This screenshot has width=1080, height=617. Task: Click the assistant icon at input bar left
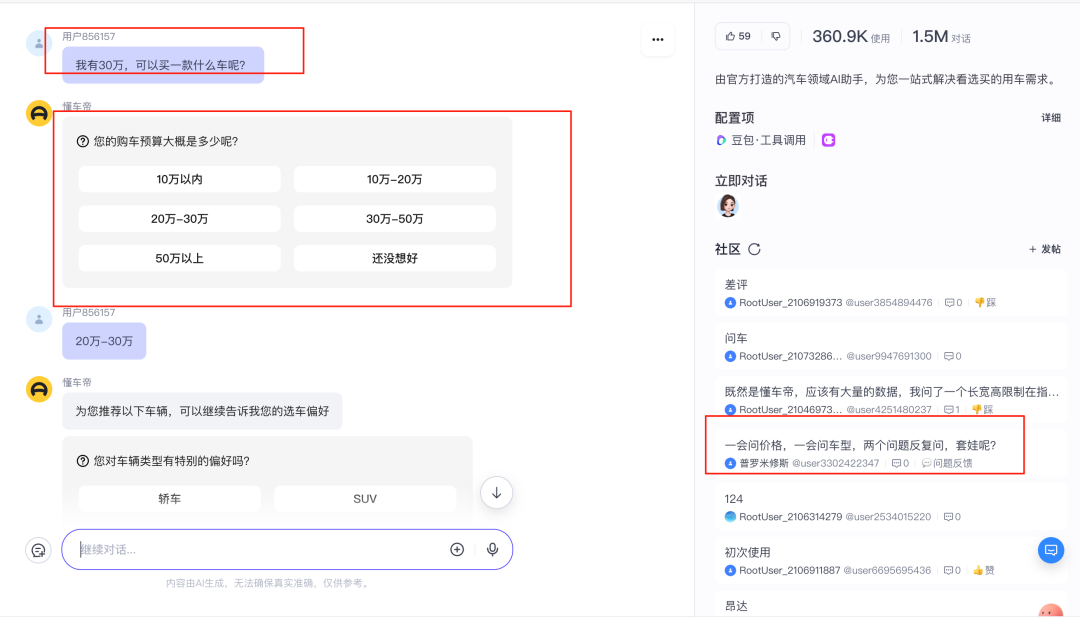(38, 549)
